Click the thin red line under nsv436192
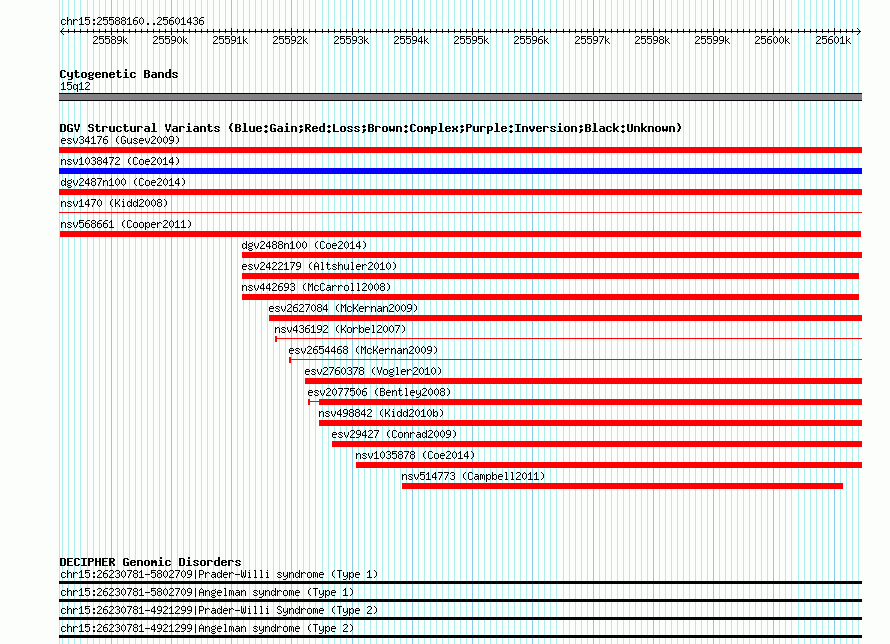 pyautogui.click(x=568, y=339)
